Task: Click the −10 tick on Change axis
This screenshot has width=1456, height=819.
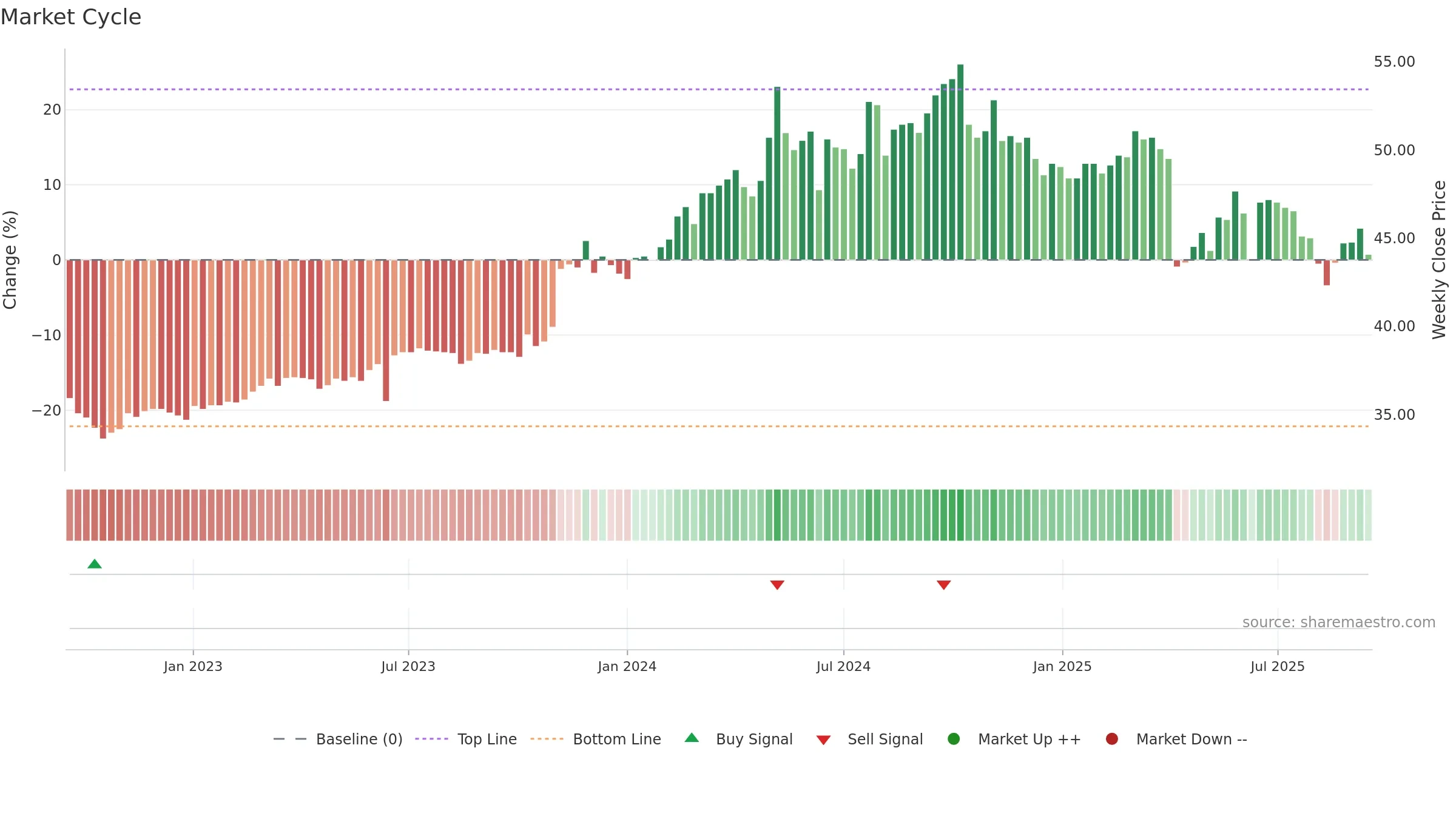Action: [47, 335]
